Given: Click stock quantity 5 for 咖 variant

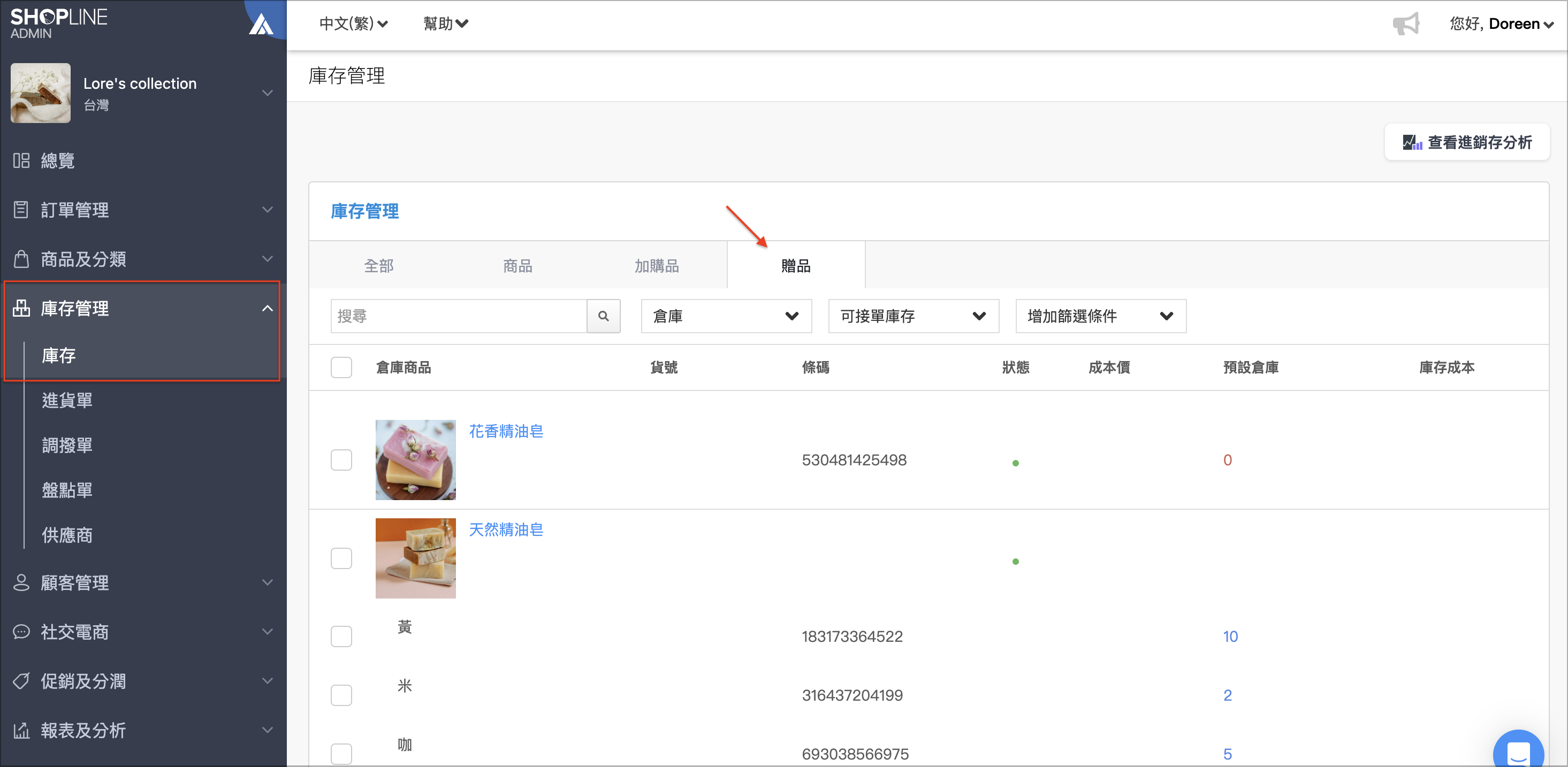Looking at the screenshot, I should click(x=1227, y=754).
